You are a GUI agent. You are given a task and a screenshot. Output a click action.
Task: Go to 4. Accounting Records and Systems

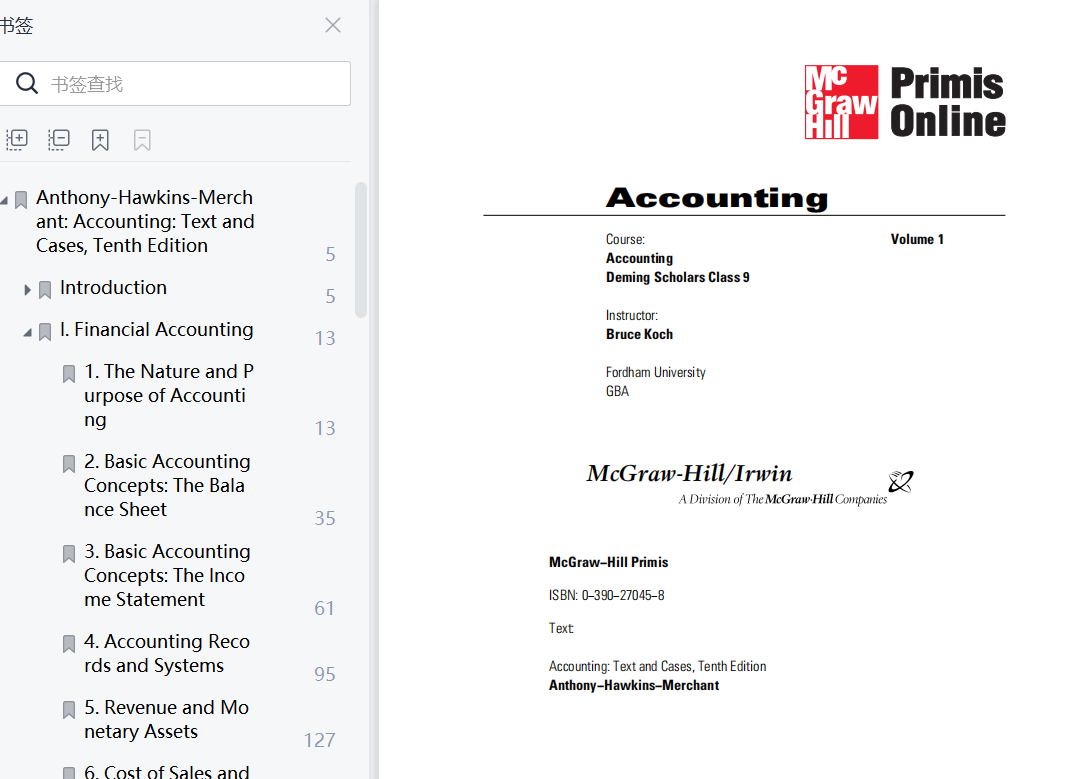(x=167, y=653)
